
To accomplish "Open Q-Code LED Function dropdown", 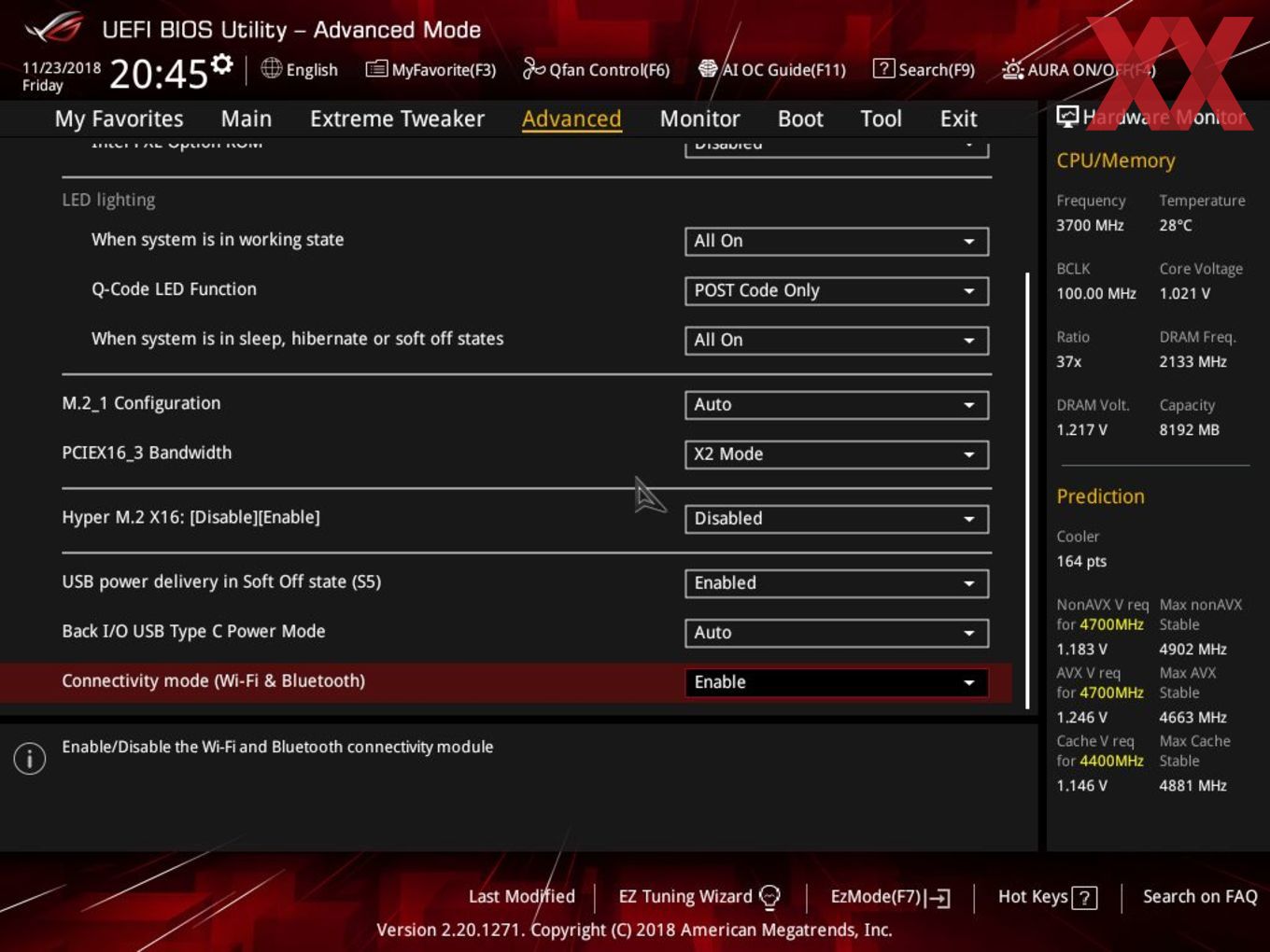I will (837, 290).
